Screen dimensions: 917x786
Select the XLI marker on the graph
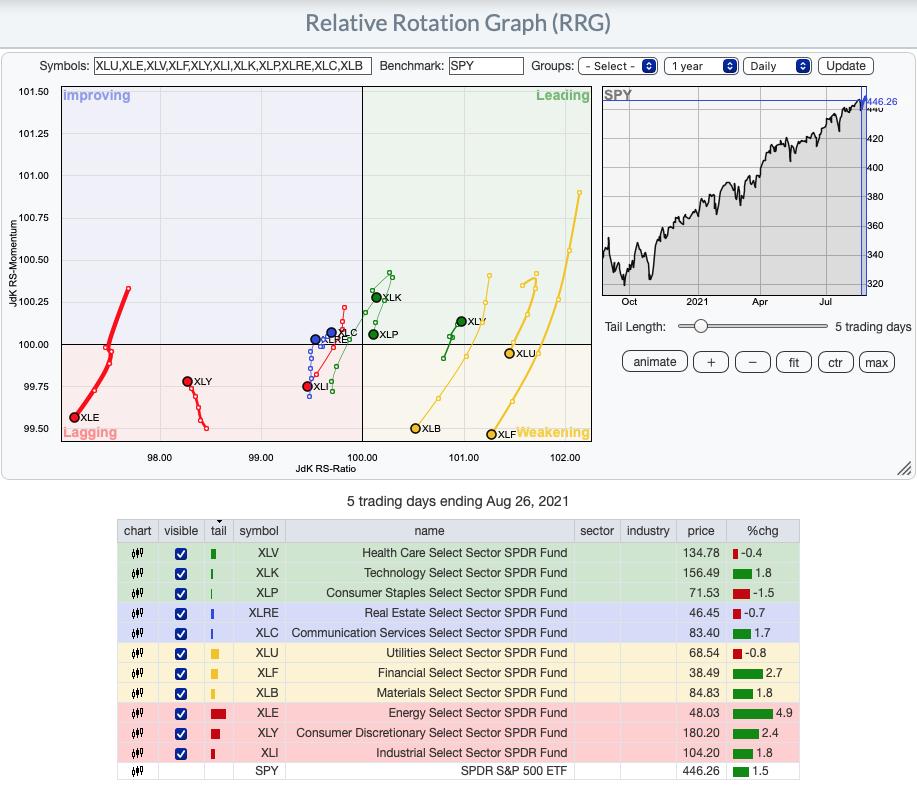click(x=307, y=387)
